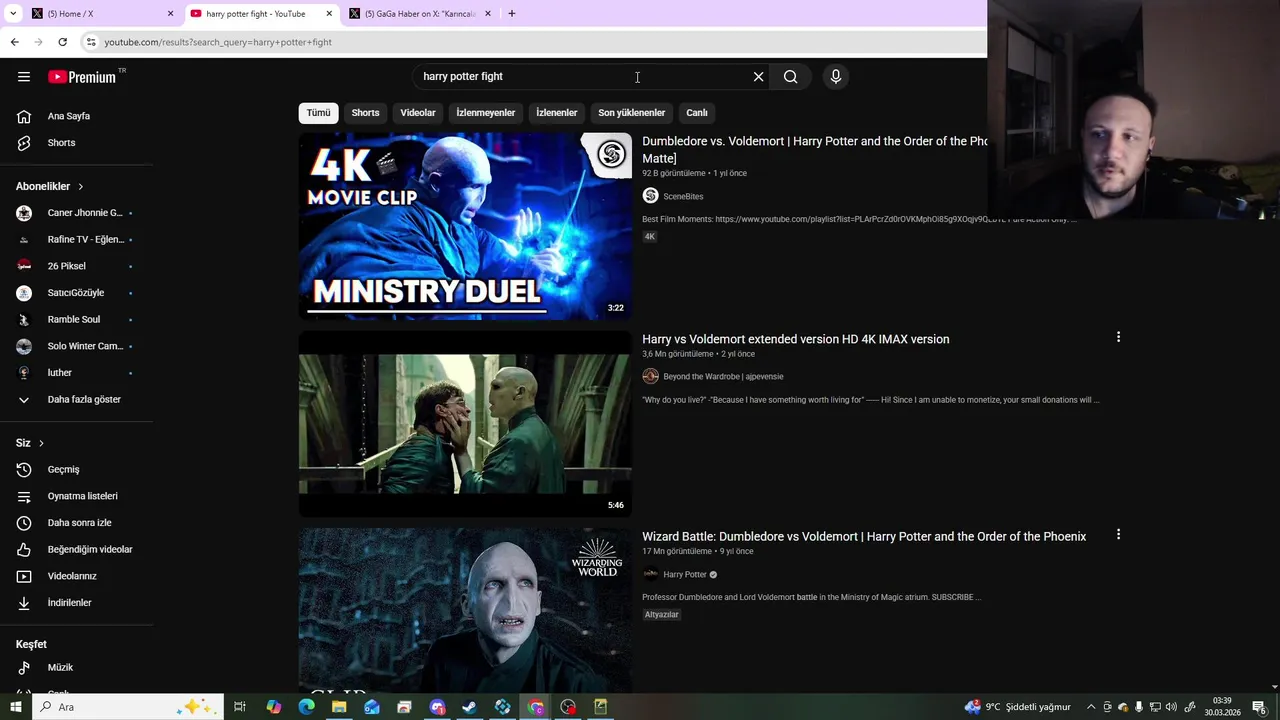Close the harry potter fight YouTube tab
1280x720 pixels.
click(329, 14)
